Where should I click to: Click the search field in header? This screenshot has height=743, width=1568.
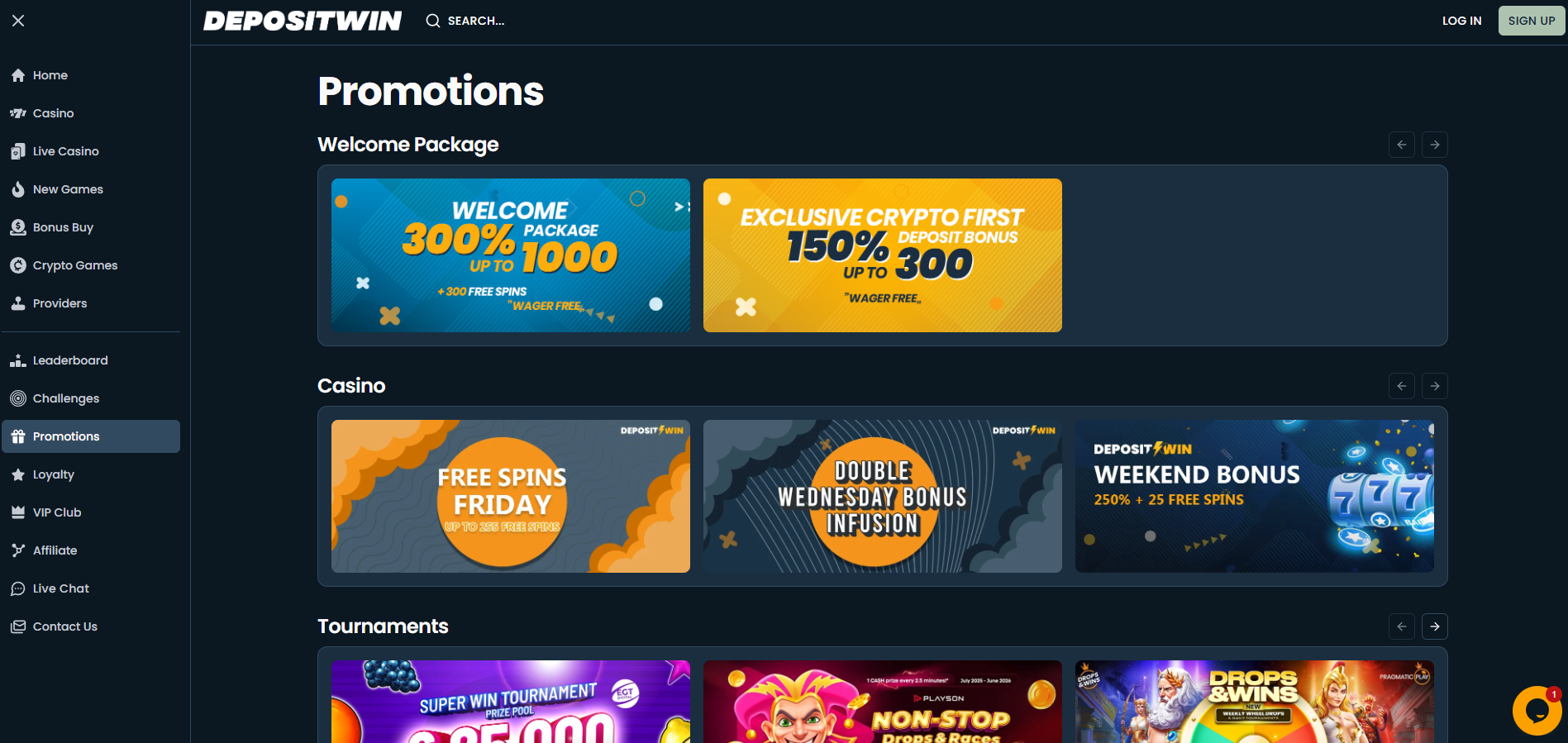(x=465, y=21)
